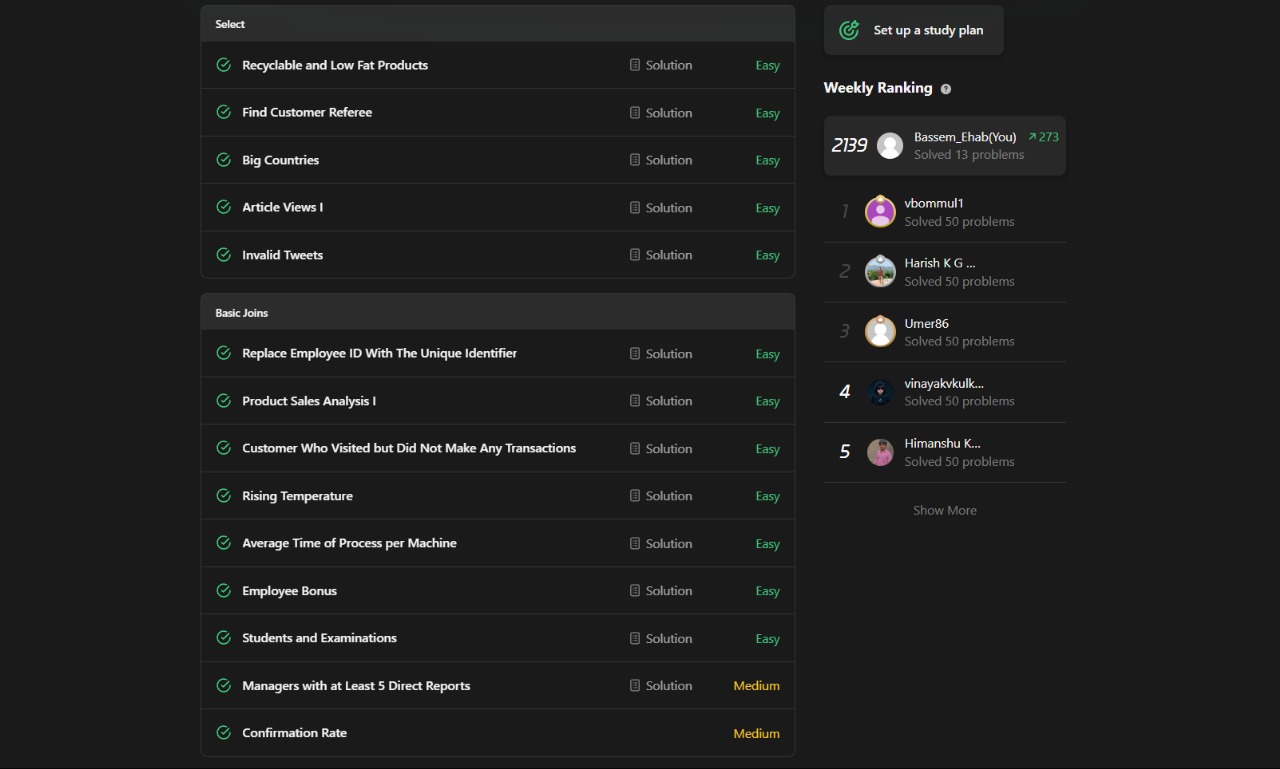
Task: Open Solution for Product Sales Analysis I
Action: [x=661, y=401]
